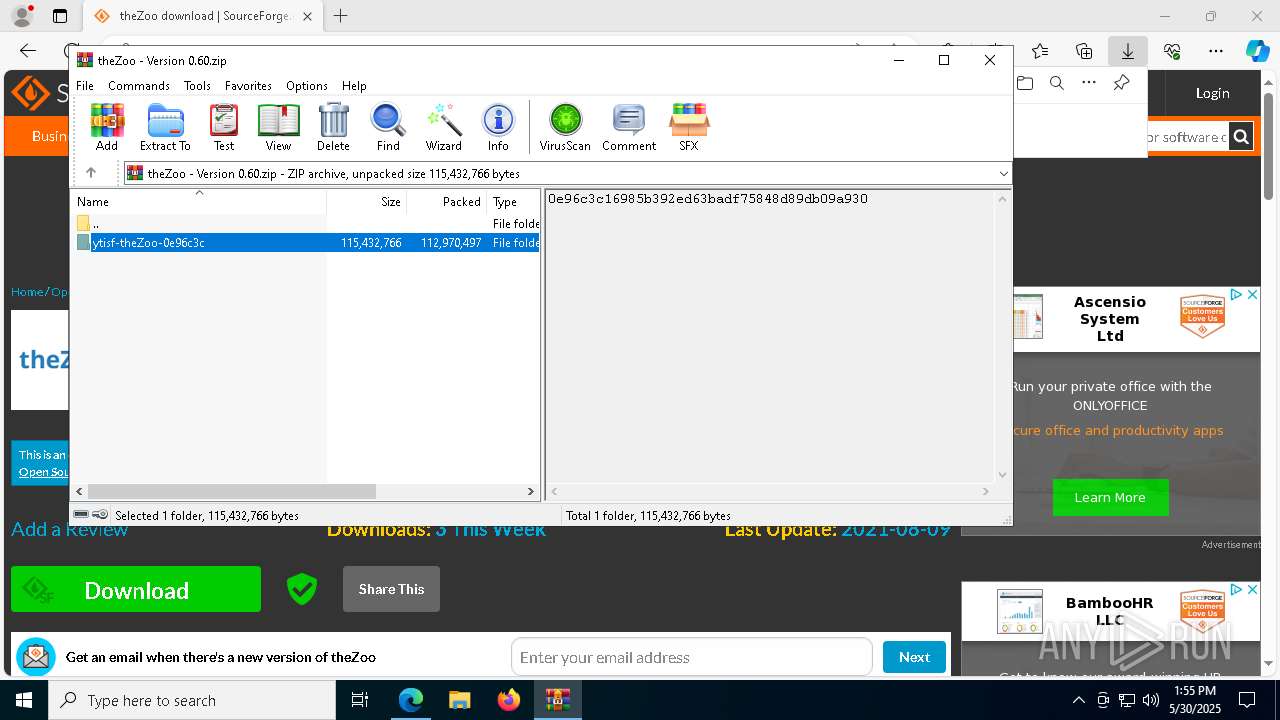Click the Home breadcrumb link
The height and width of the screenshot is (720, 1280).
point(27,292)
